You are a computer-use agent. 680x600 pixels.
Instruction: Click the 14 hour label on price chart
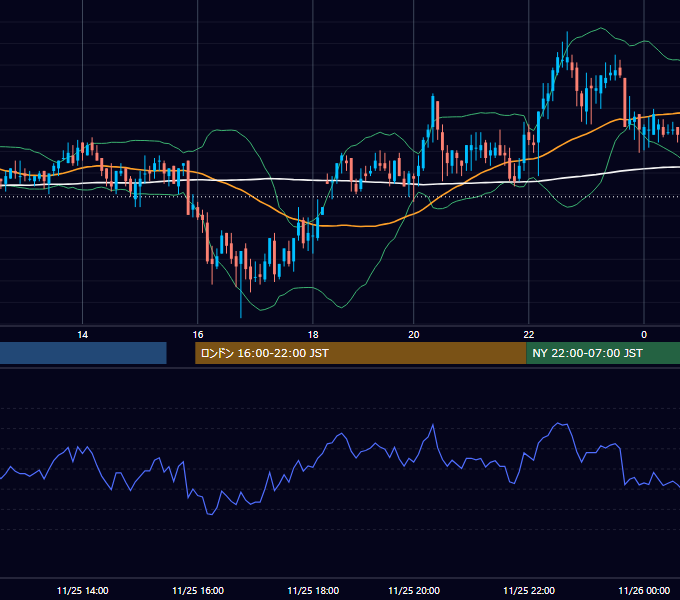tap(82, 335)
